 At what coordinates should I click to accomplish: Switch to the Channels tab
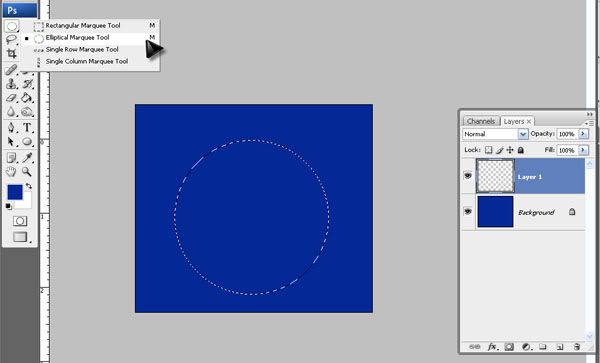[481, 121]
